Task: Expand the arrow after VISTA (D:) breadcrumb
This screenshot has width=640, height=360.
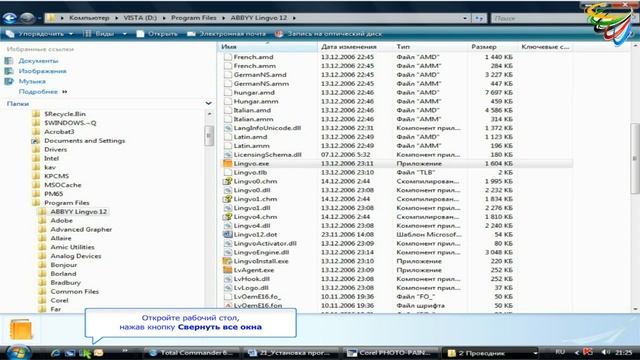Action: coord(164,18)
